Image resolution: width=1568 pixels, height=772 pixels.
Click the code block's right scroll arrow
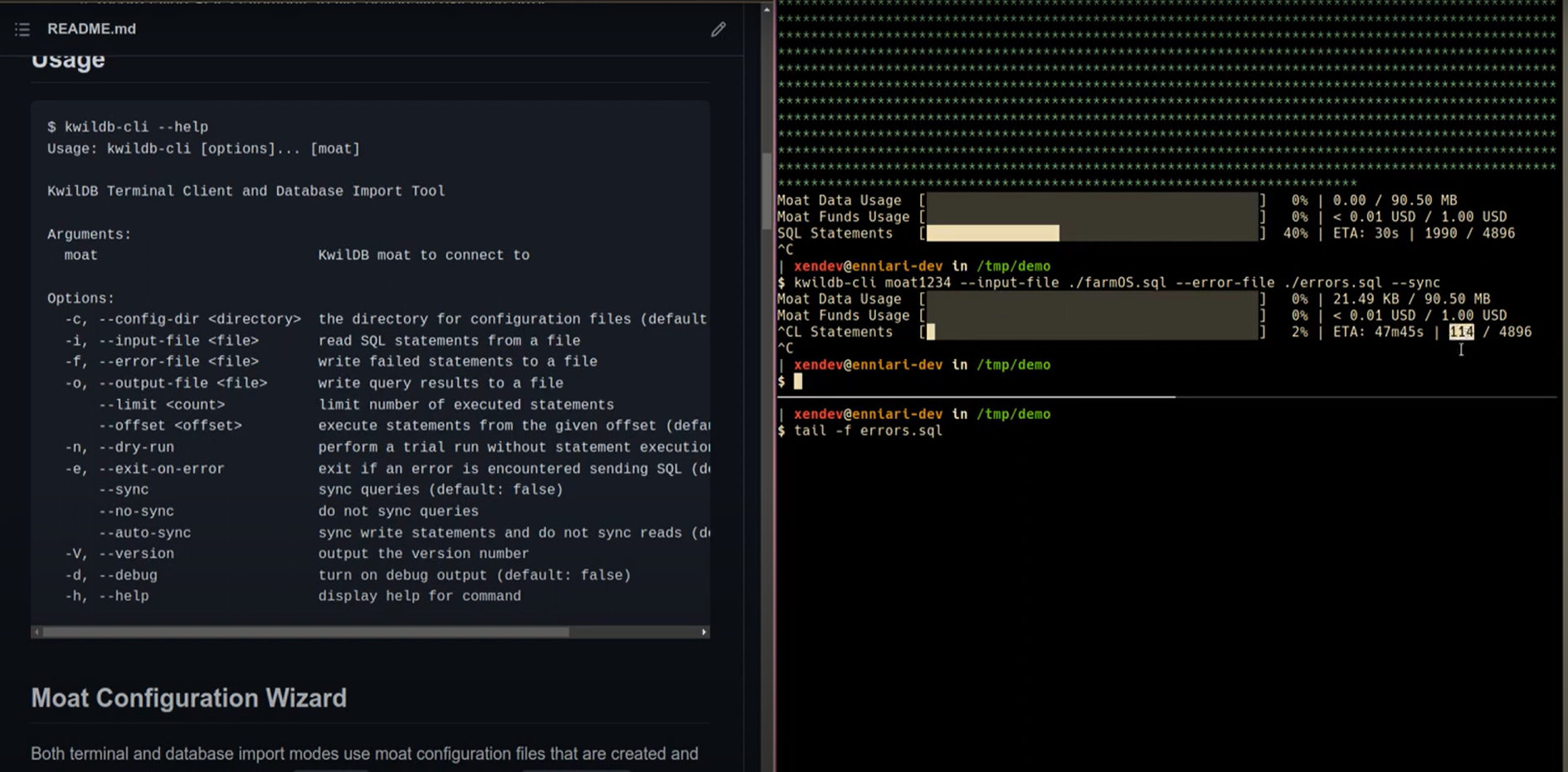tap(704, 632)
